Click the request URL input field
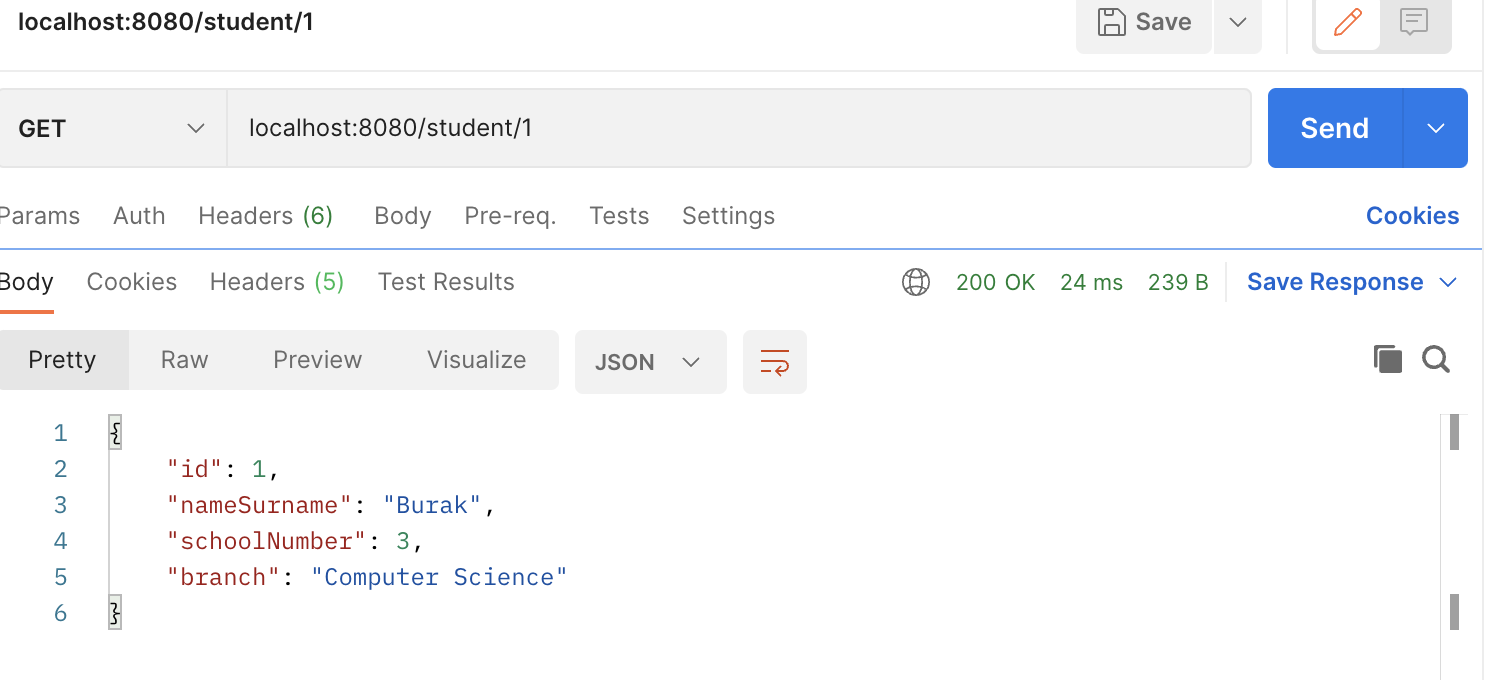Image resolution: width=1500 pixels, height=680 pixels. (x=738, y=128)
